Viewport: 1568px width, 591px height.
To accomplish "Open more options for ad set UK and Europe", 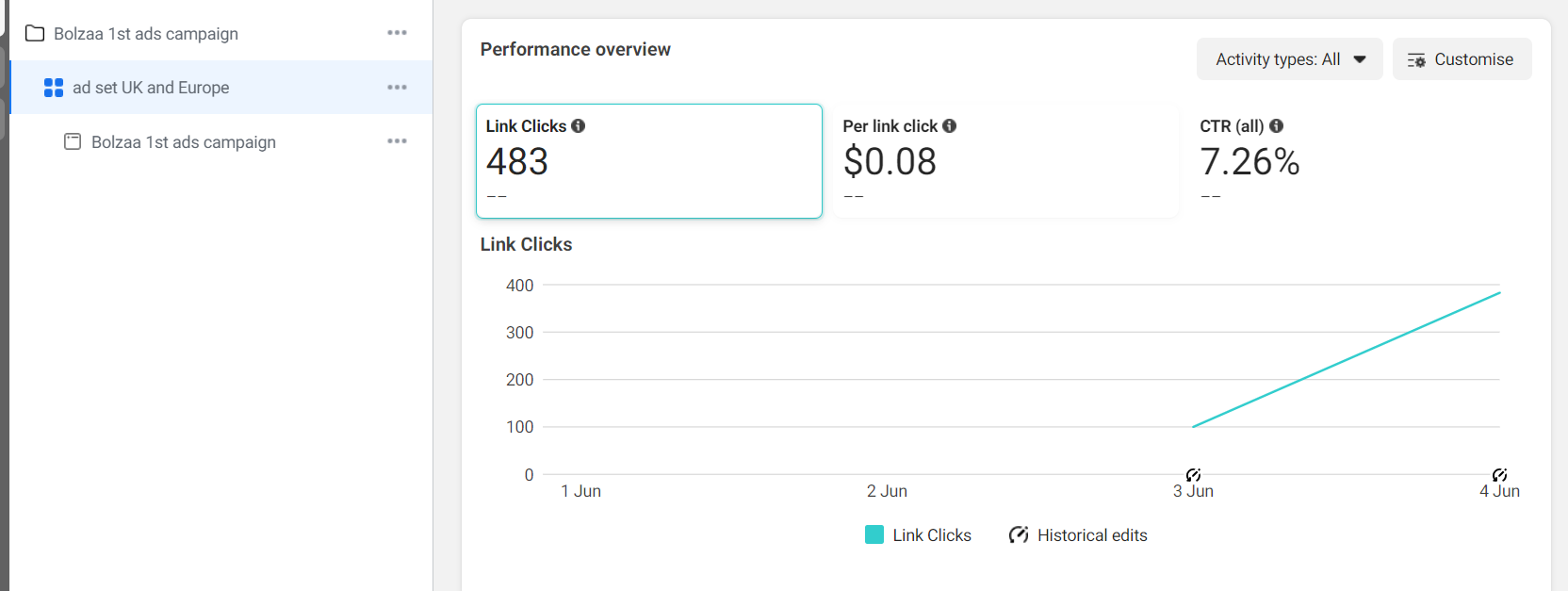I will [x=397, y=88].
